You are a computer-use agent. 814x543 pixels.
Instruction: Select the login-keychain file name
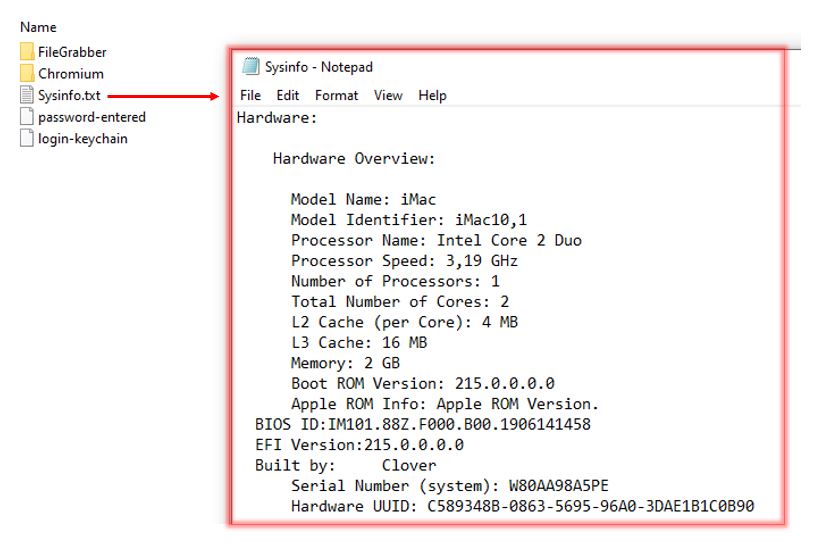point(83,139)
